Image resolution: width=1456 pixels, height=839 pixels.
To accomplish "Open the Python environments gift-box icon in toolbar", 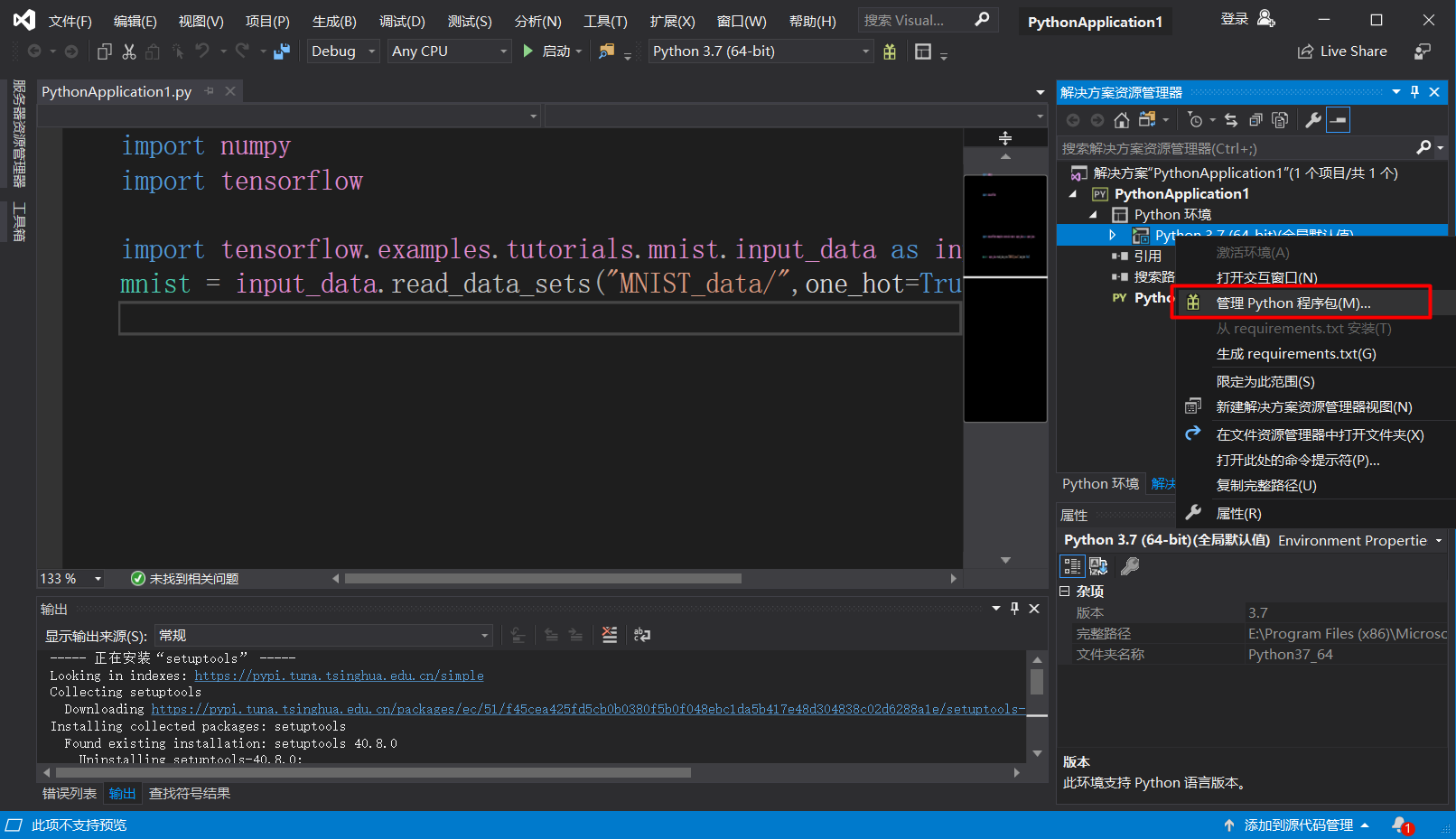I will pos(890,51).
